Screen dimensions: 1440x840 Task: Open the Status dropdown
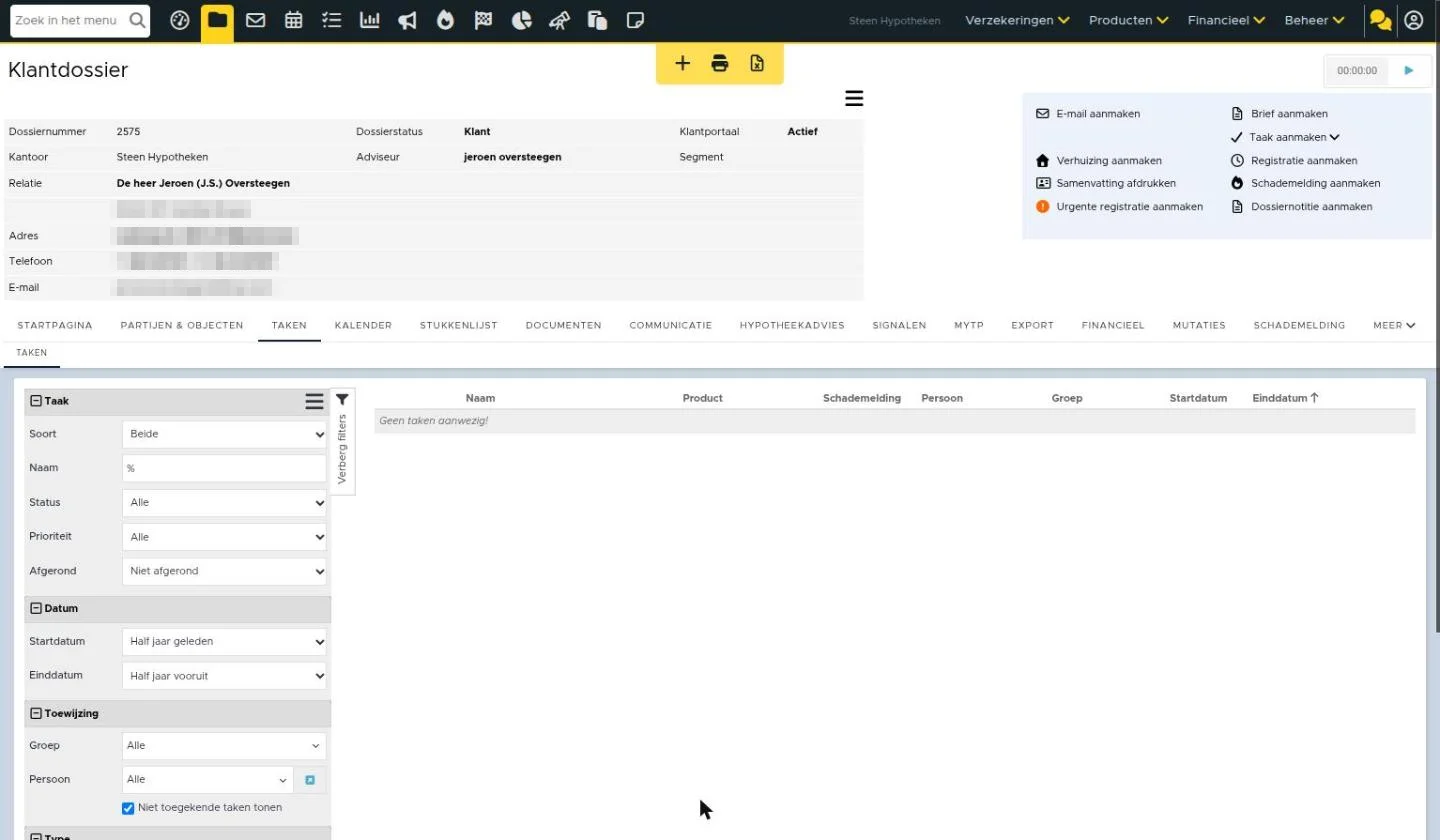[x=224, y=503]
